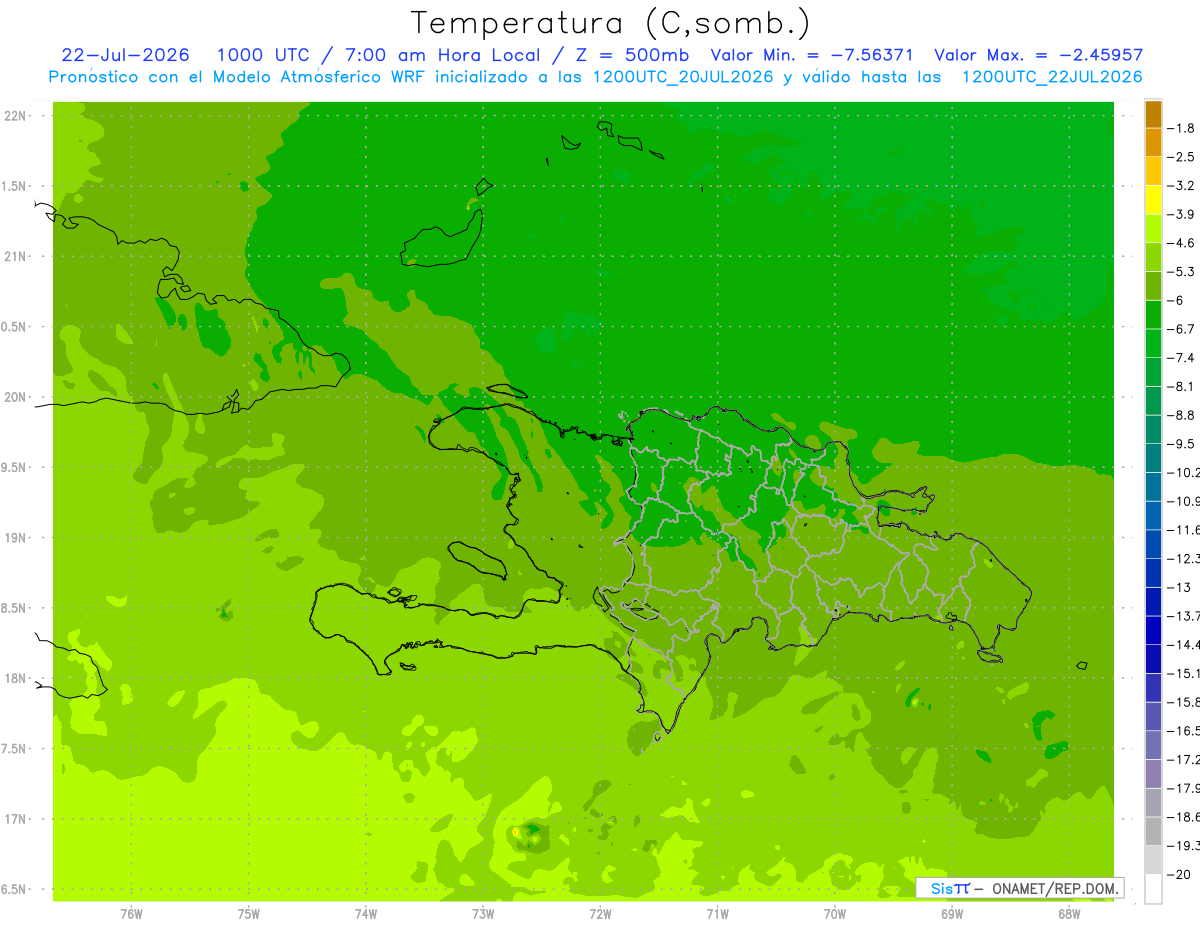Pick the blue swatch between -13 and -13.7
The height and width of the screenshot is (927, 1200).
coord(1153,602)
